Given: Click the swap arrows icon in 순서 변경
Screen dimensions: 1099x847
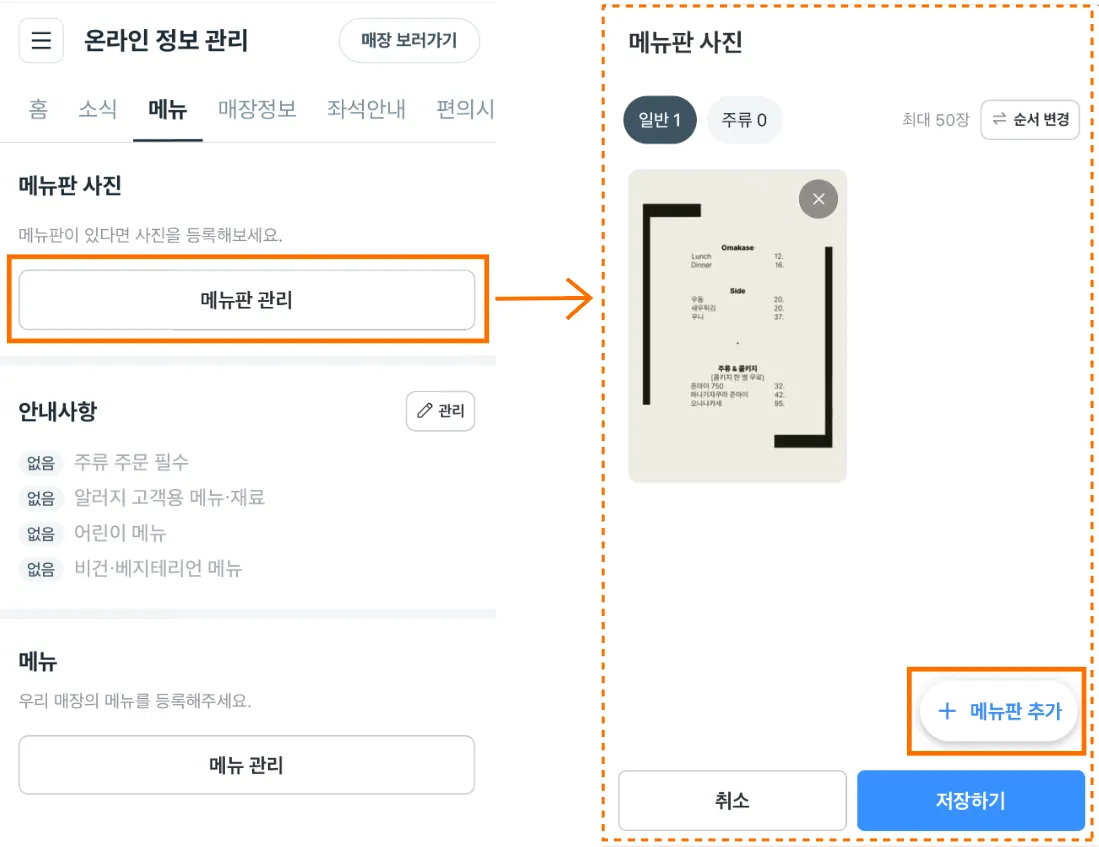Looking at the screenshot, I should point(999,120).
